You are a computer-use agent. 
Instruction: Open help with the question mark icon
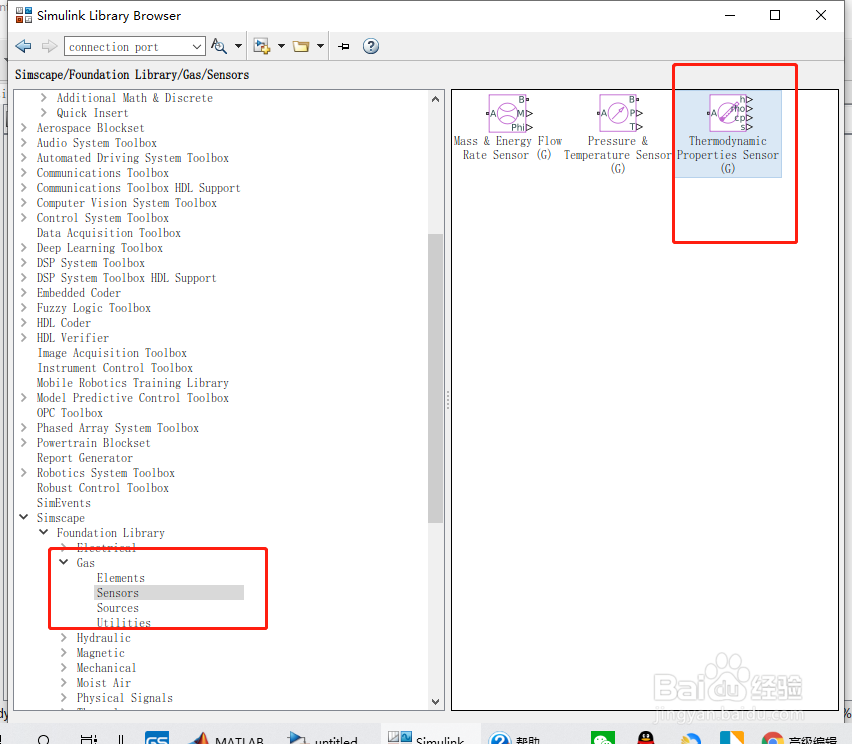(x=371, y=46)
